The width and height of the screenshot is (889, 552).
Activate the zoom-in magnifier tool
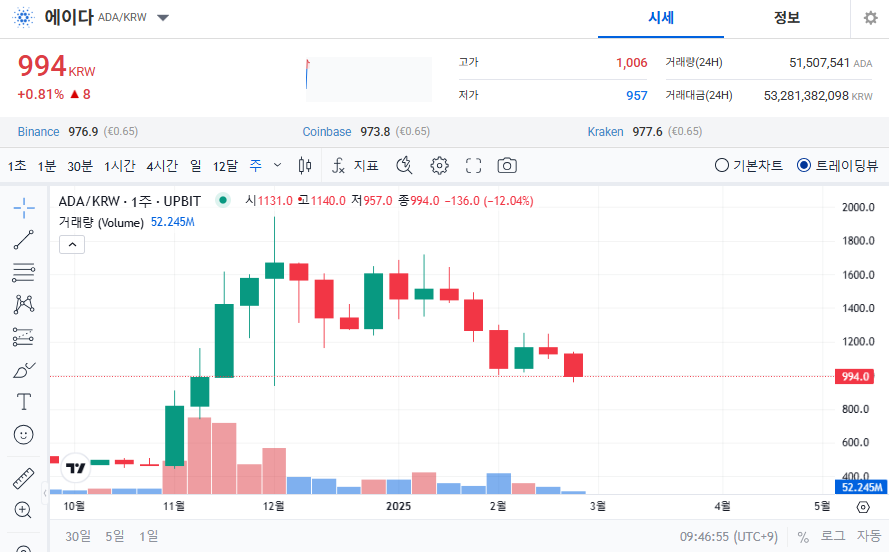(24, 510)
